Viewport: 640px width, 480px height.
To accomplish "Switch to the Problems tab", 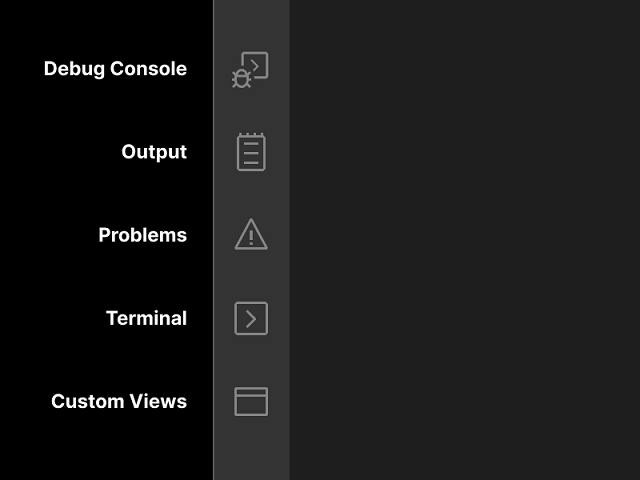I will point(251,235).
